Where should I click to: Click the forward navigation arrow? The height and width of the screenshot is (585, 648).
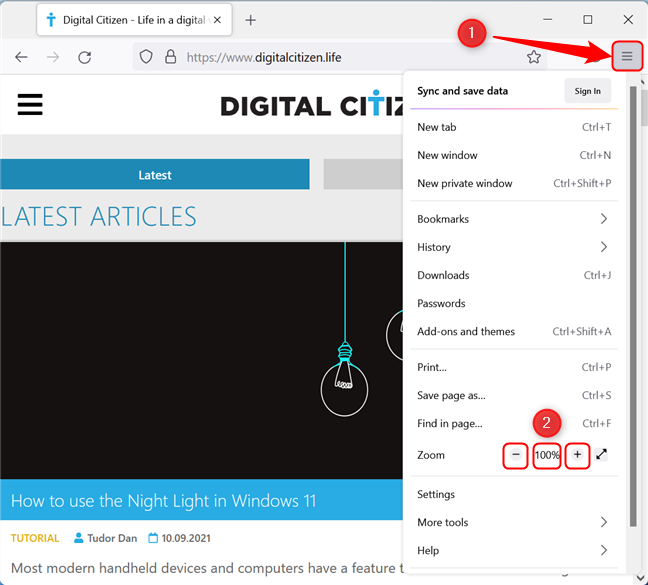(x=53, y=57)
